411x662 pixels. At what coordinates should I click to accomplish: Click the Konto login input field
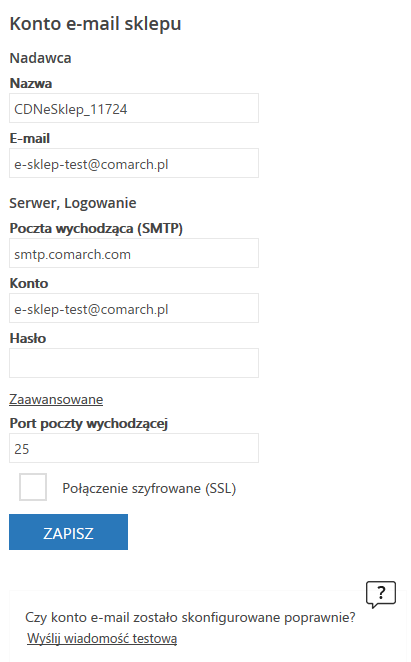134,308
